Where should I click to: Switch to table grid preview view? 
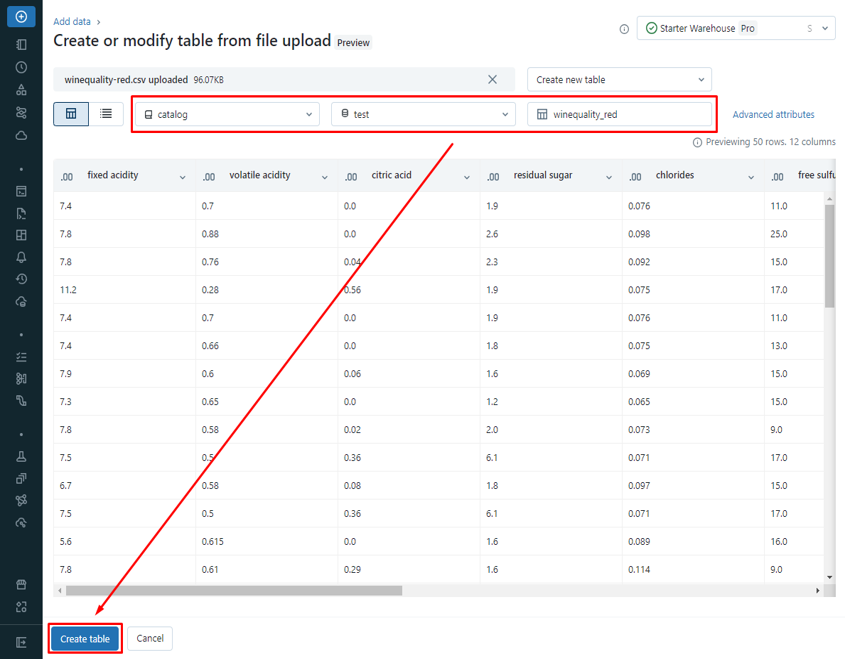point(71,114)
